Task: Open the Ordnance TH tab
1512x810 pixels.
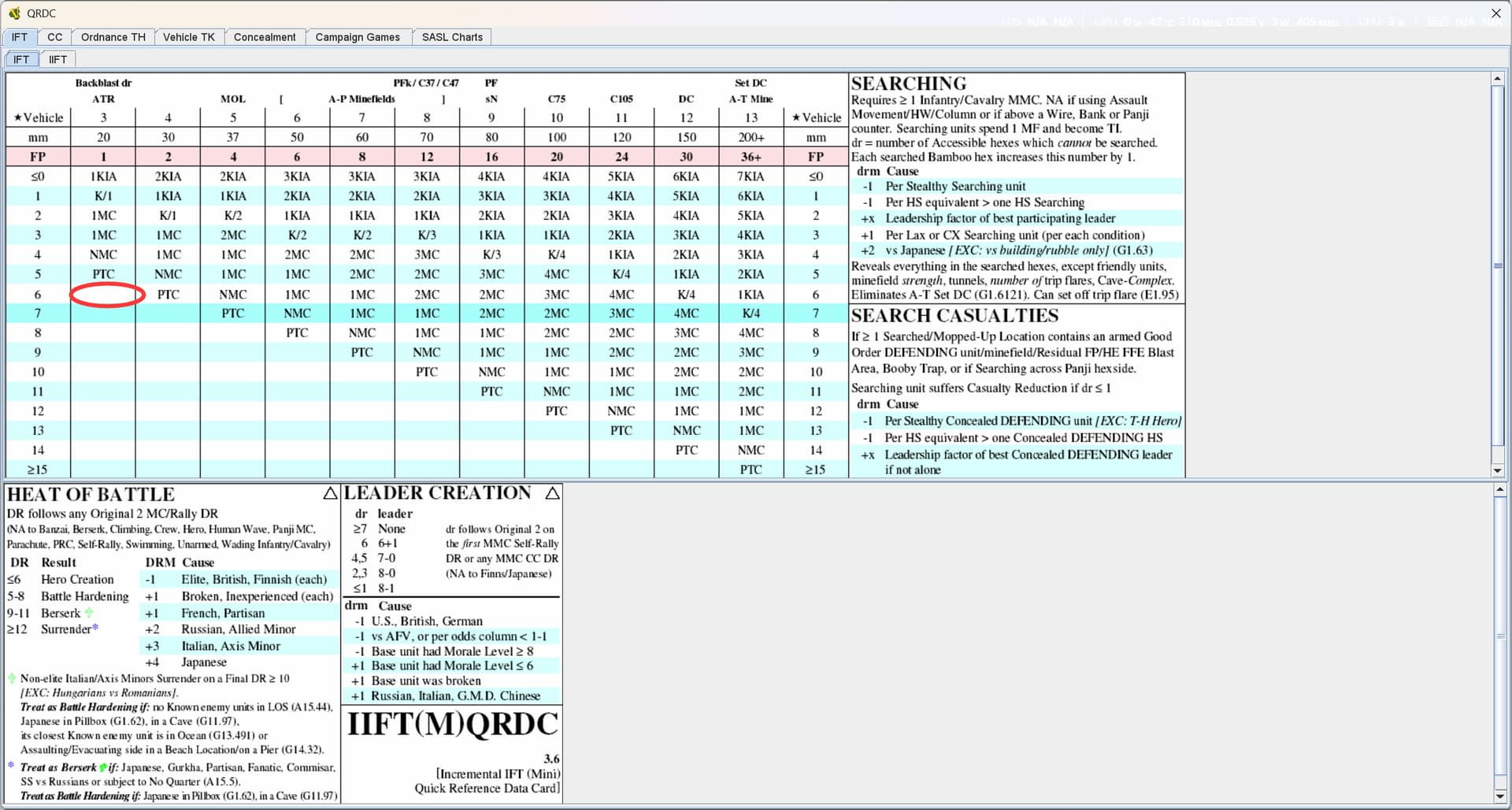Action: pyautogui.click(x=113, y=37)
